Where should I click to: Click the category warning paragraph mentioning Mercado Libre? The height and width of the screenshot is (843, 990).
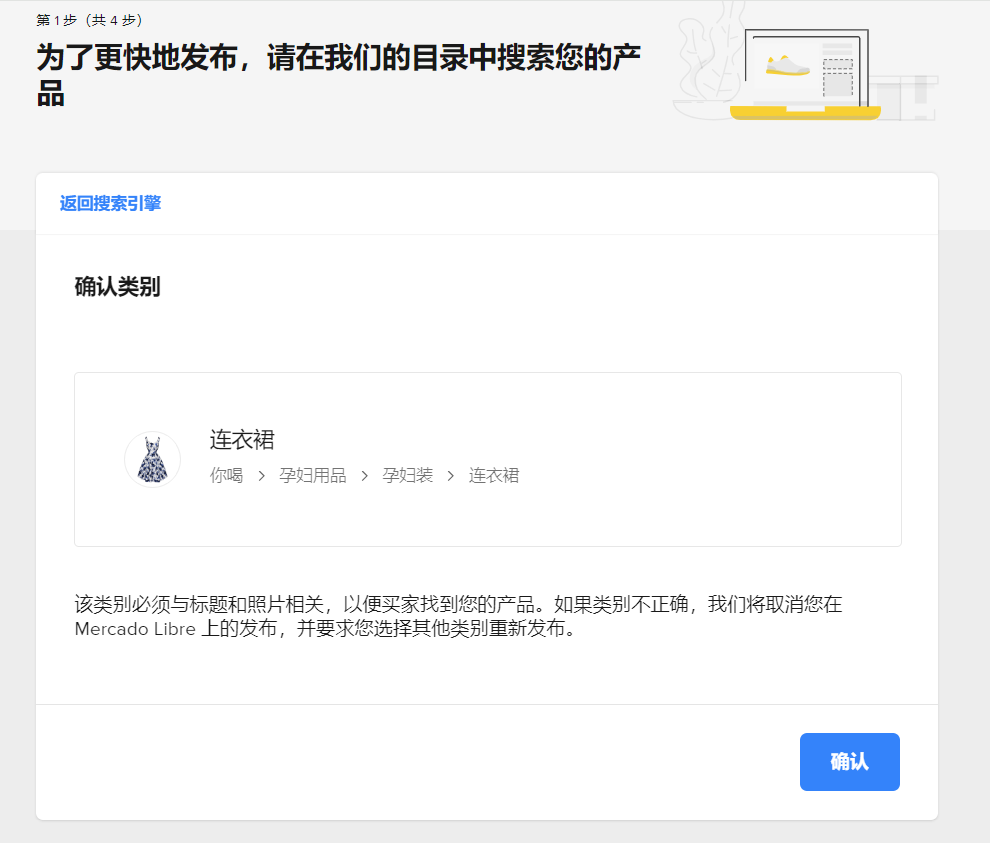(458, 616)
